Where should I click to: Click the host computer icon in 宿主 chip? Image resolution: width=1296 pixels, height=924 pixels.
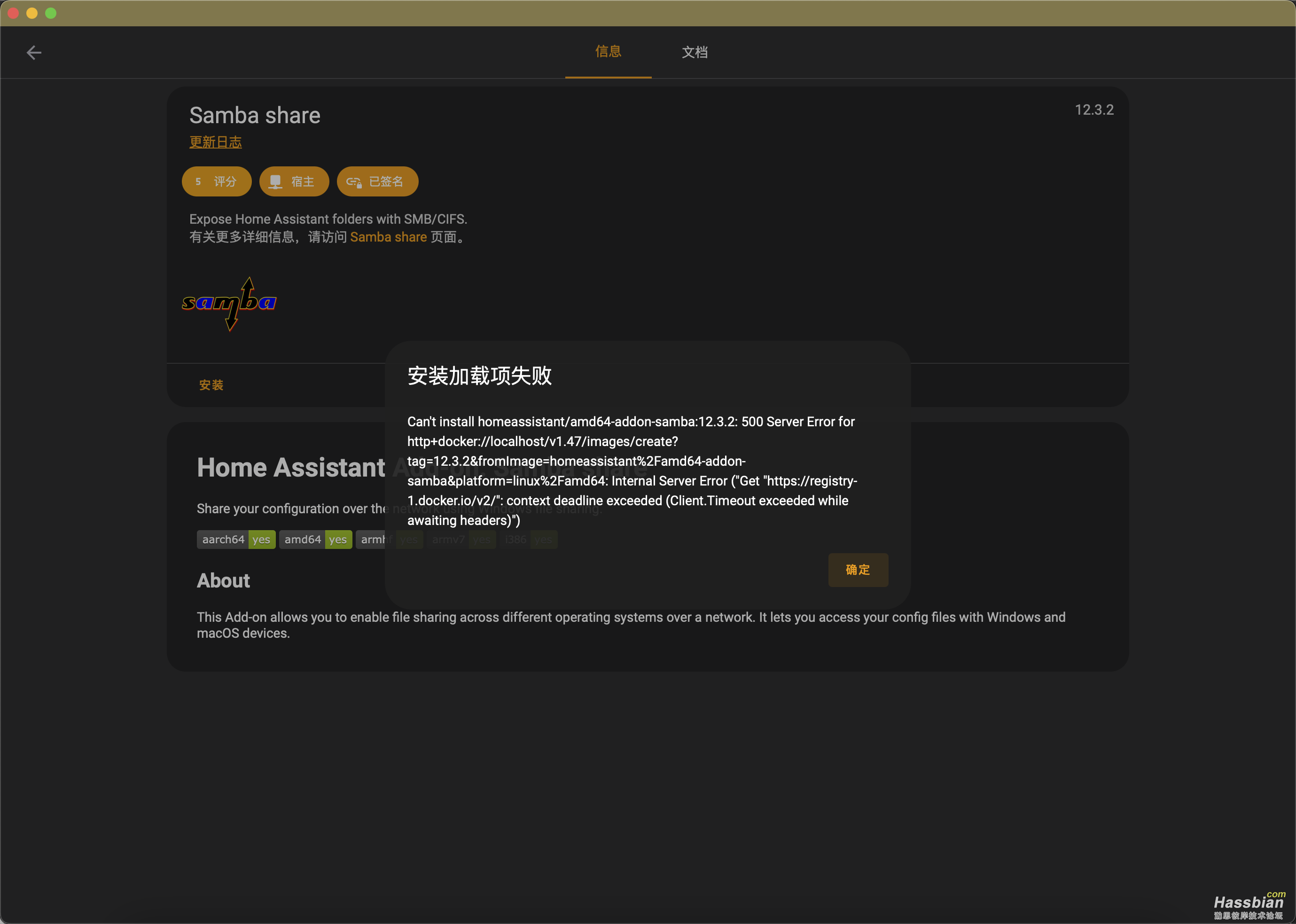click(x=275, y=181)
